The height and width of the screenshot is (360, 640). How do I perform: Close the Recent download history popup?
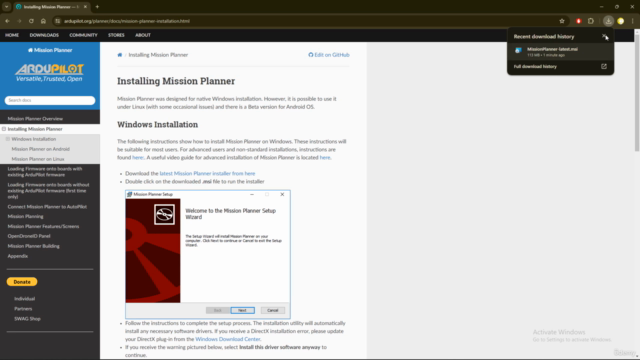coord(604,36)
